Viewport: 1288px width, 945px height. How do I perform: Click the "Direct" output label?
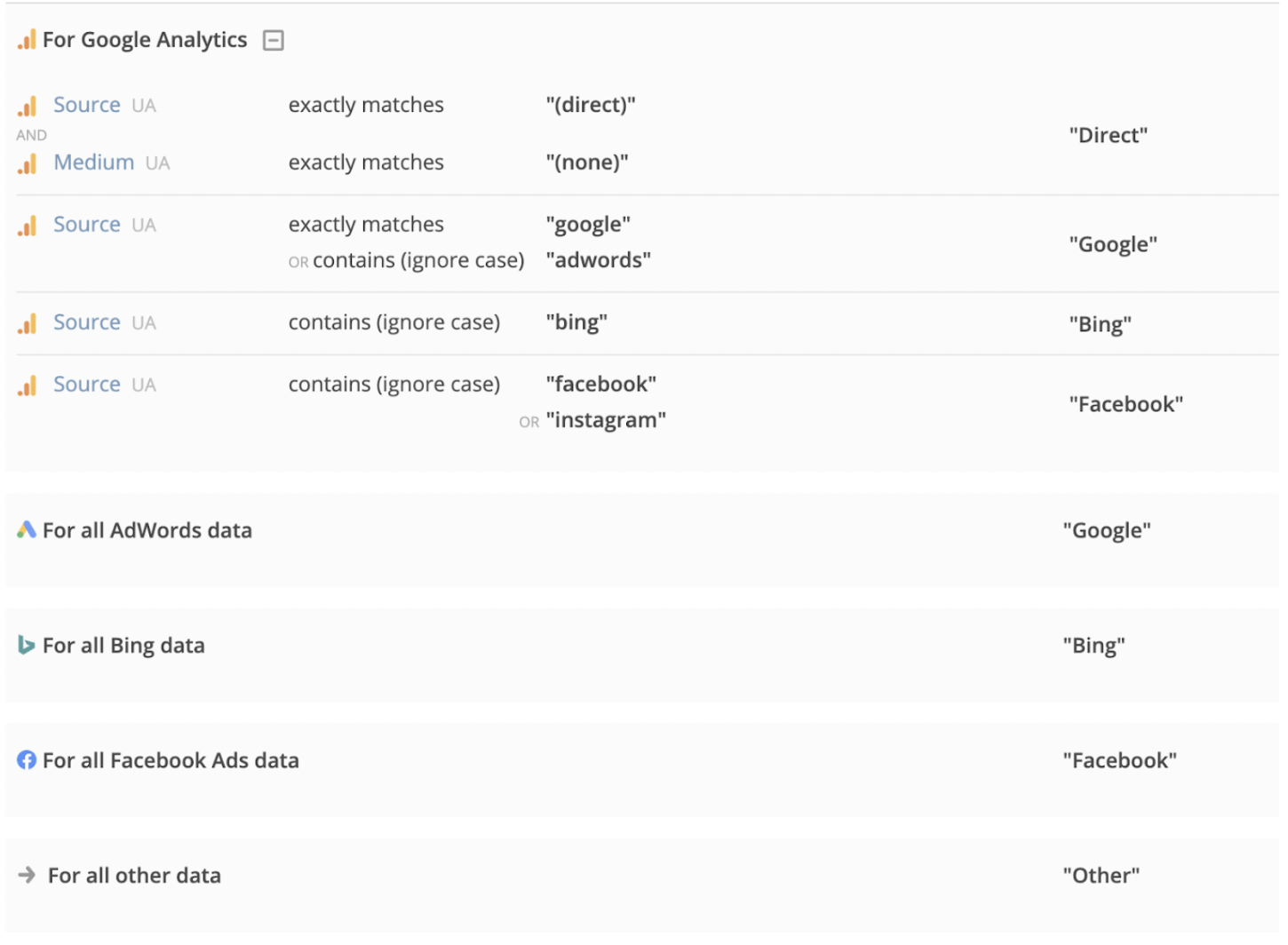coord(1109,135)
